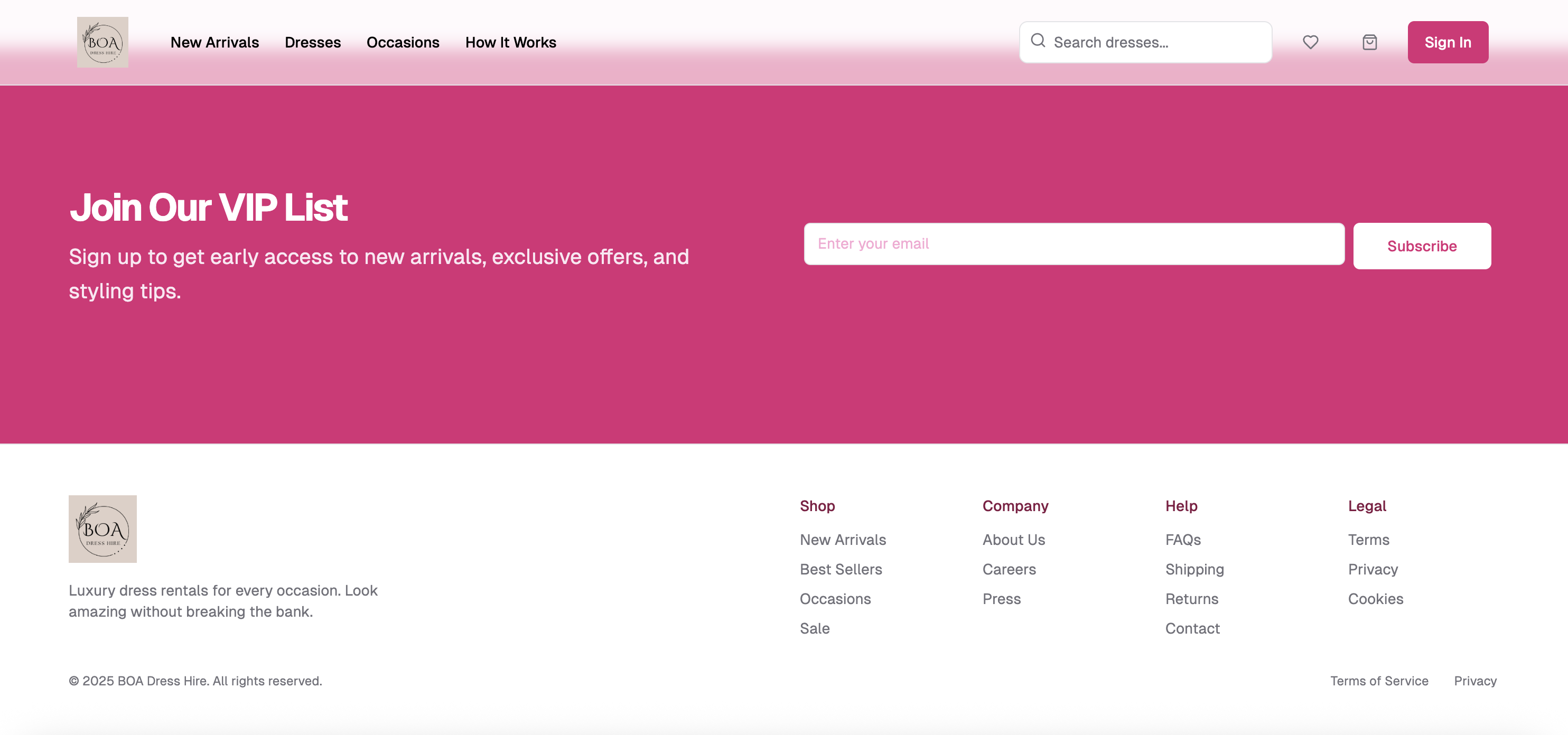Click the BOA logo in header

tap(102, 42)
